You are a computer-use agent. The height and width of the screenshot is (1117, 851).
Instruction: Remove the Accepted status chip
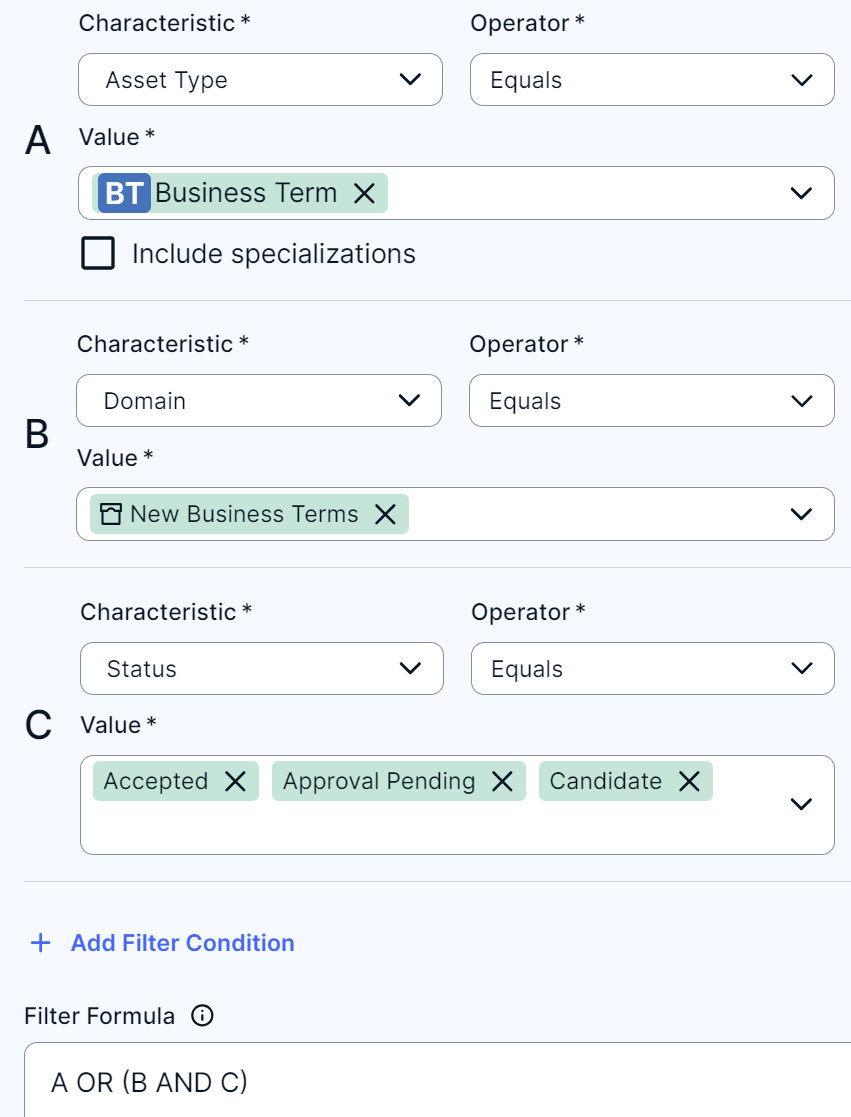pos(235,781)
